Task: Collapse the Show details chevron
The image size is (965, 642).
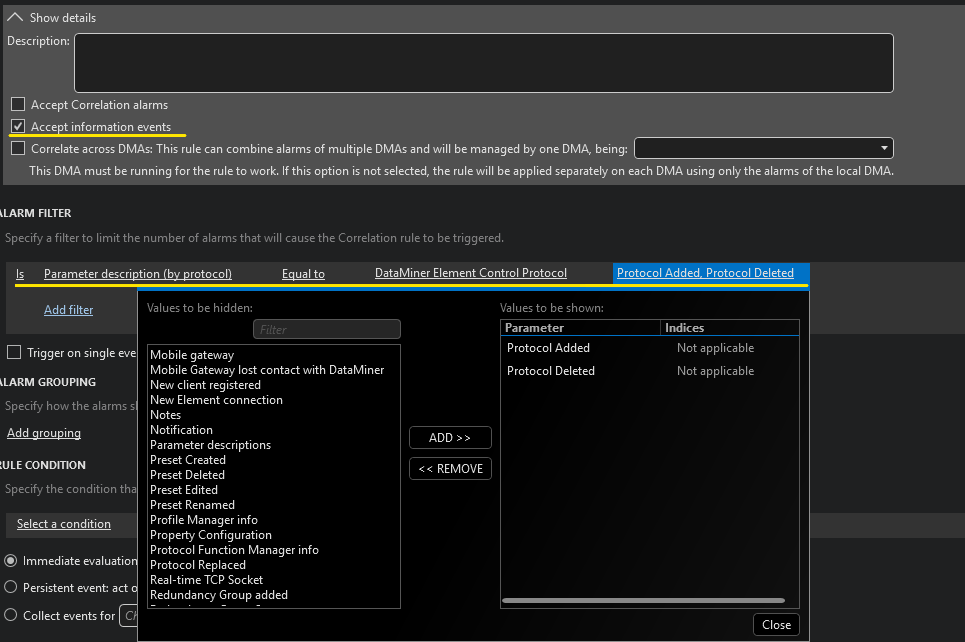Action: 15,18
